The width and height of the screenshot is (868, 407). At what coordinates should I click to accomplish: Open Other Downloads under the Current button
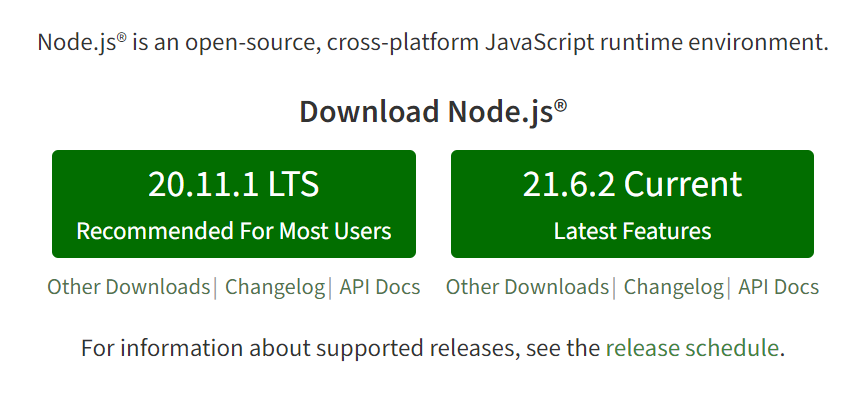[x=527, y=287]
